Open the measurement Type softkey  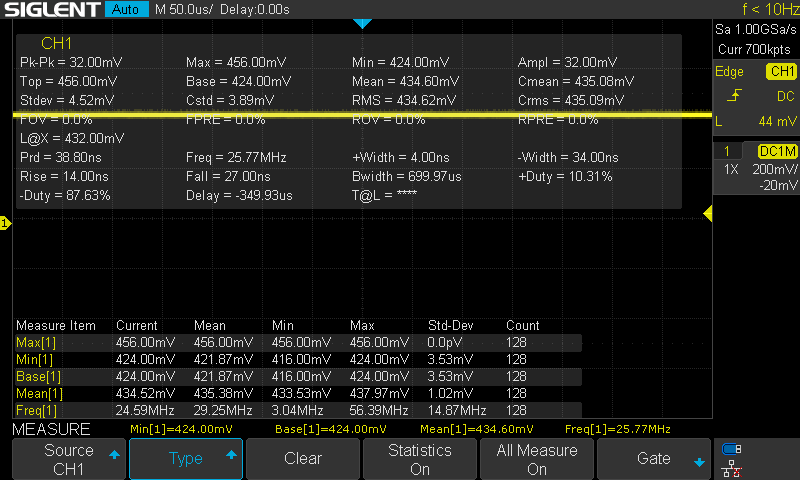pyautogui.click(x=186, y=459)
